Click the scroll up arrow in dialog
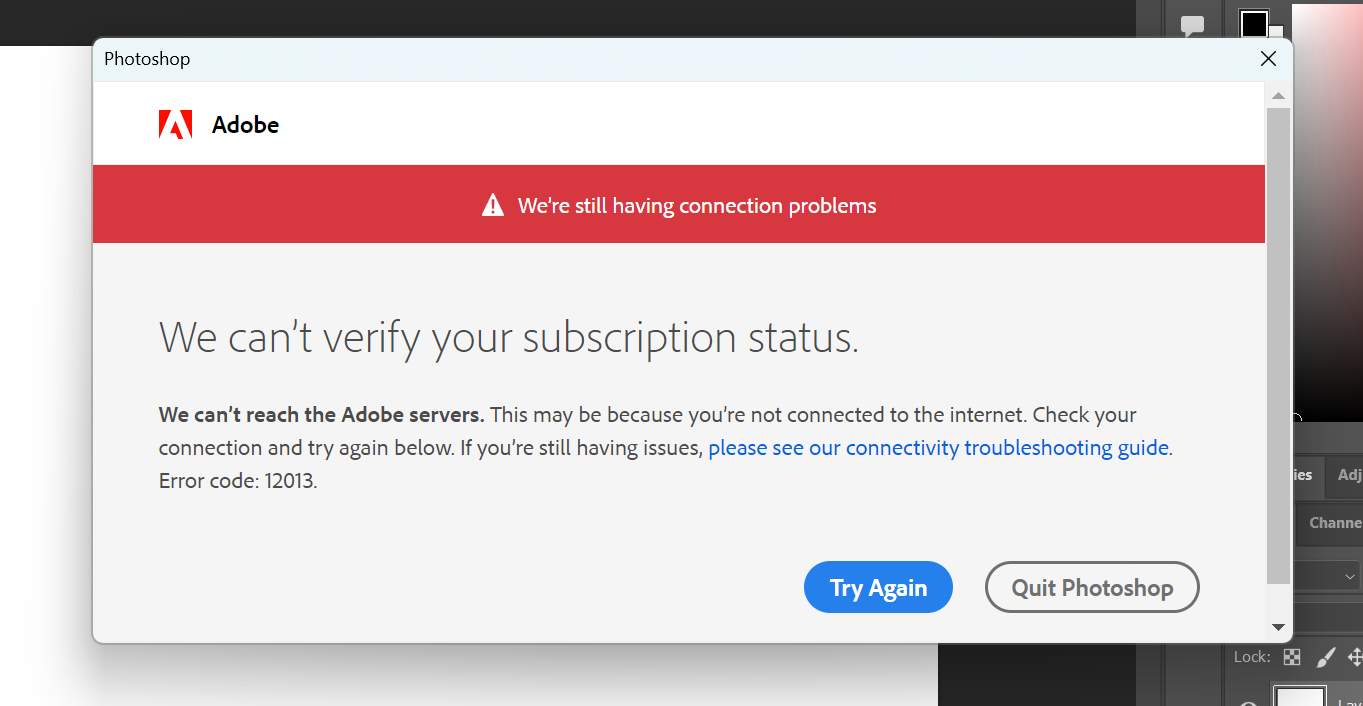Screen dimensions: 1363x706 click(x=1278, y=95)
